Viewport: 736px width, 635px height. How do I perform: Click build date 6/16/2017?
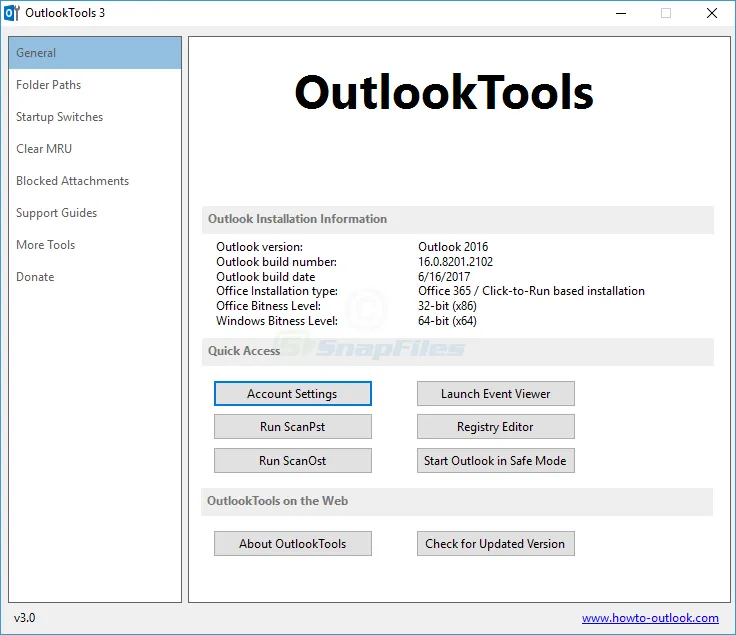pyautogui.click(x=444, y=277)
